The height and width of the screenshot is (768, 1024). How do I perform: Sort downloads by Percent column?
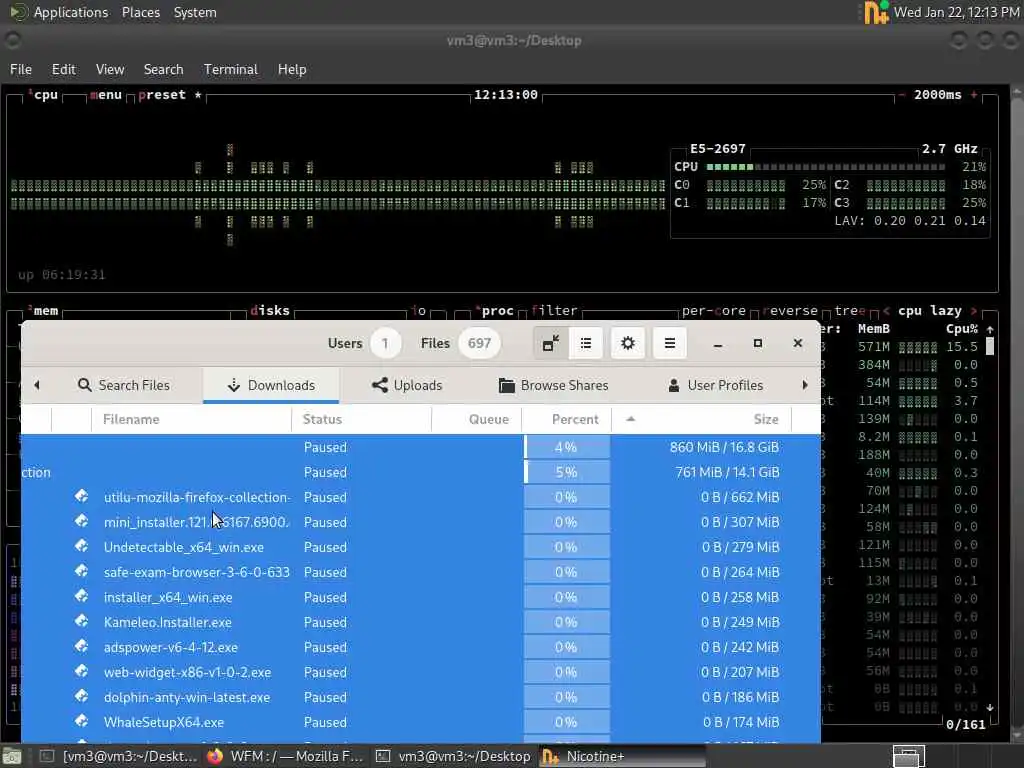click(x=567, y=419)
